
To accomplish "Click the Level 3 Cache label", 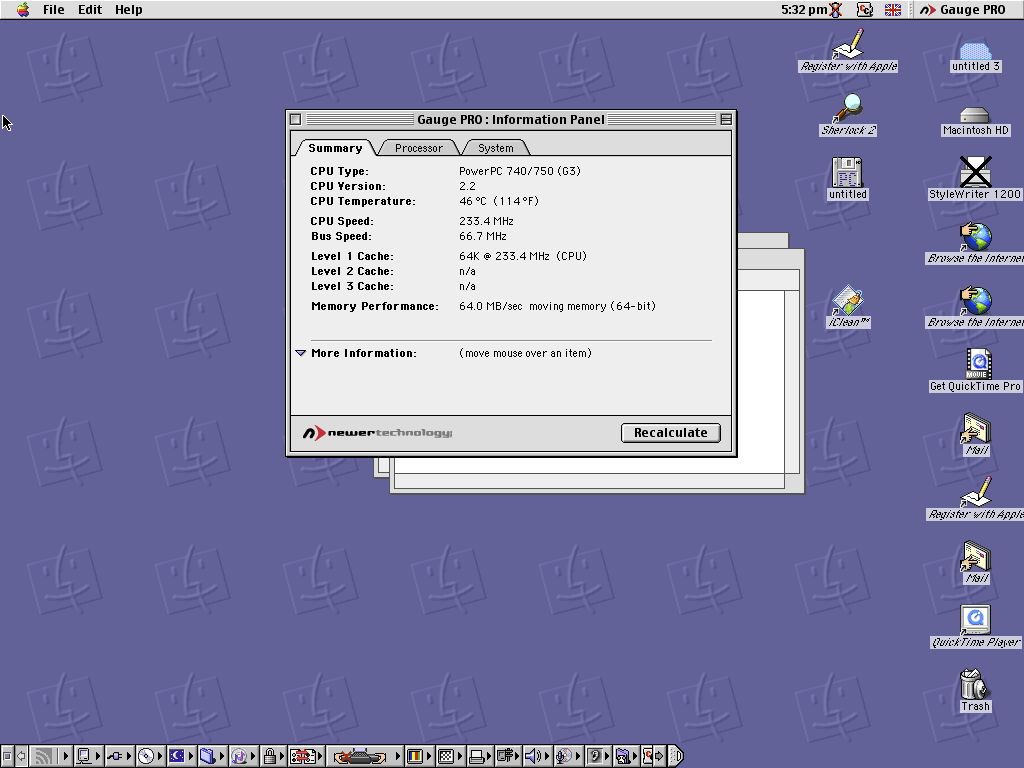I will click(353, 287).
